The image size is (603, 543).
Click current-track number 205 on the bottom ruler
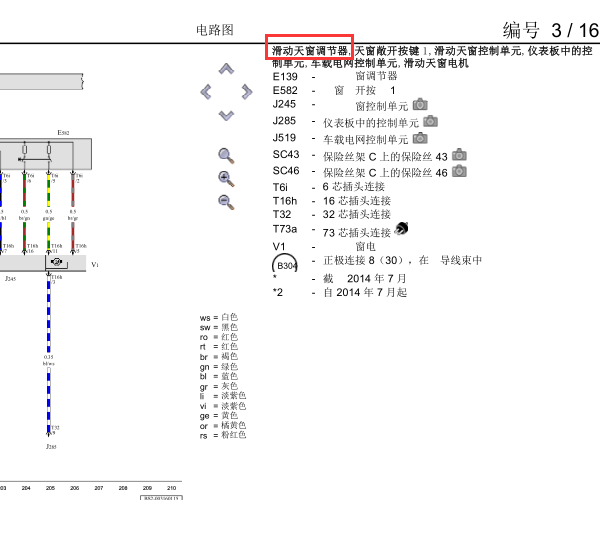[50, 488]
